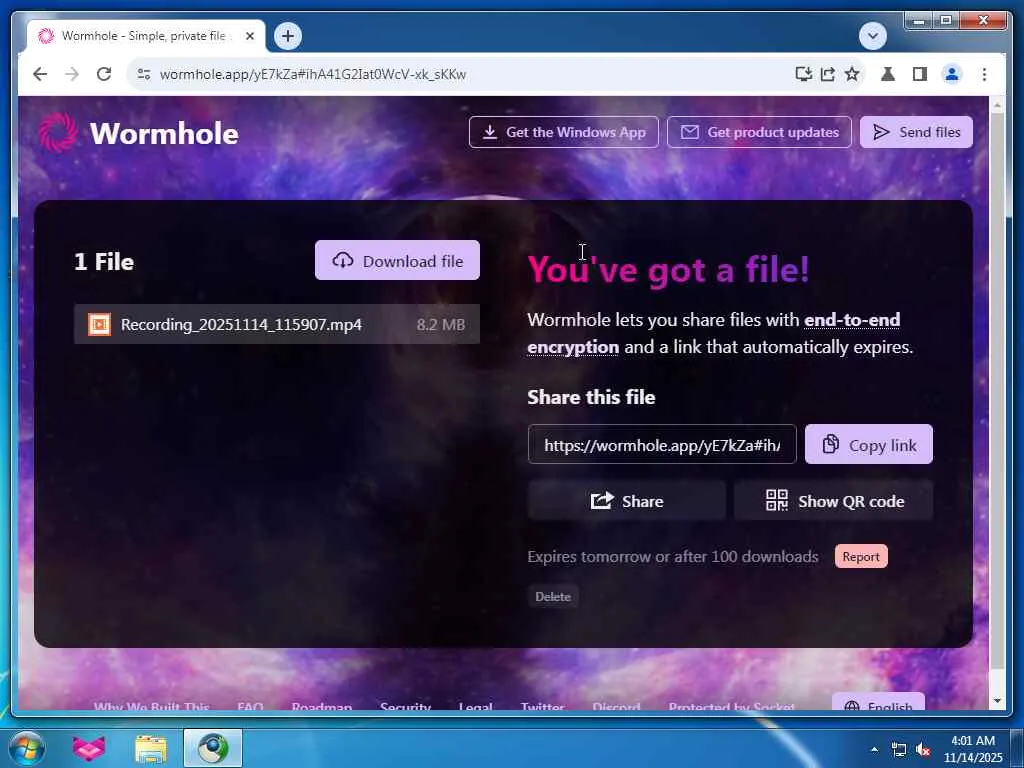Open the end-to-end encryption link
1024x768 pixels.
pyautogui.click(x=714, y=333)
